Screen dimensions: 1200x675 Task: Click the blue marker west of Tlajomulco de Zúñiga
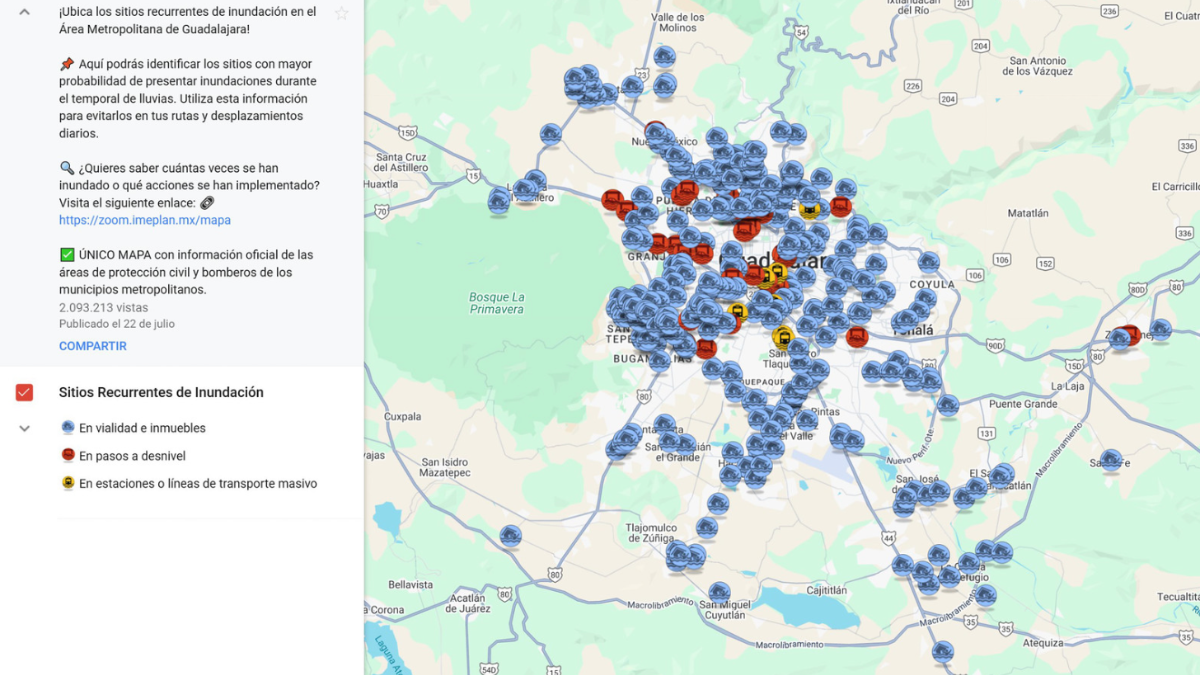click(x=511, y=536)
